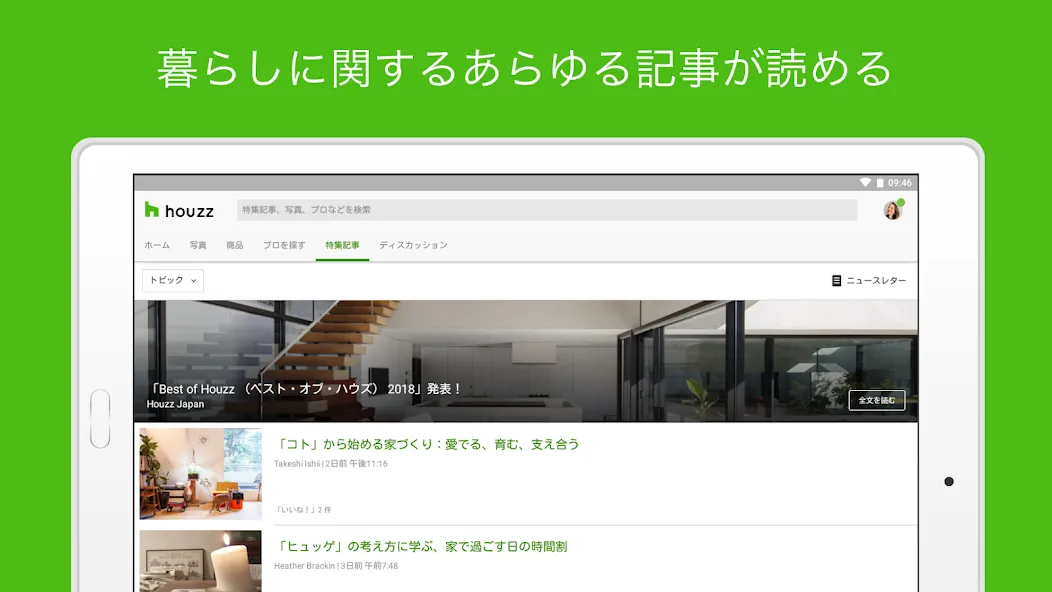This screenshot has height=592, width=1052.
Task: Select the 特集記事 tab
Action: [342, 245]
